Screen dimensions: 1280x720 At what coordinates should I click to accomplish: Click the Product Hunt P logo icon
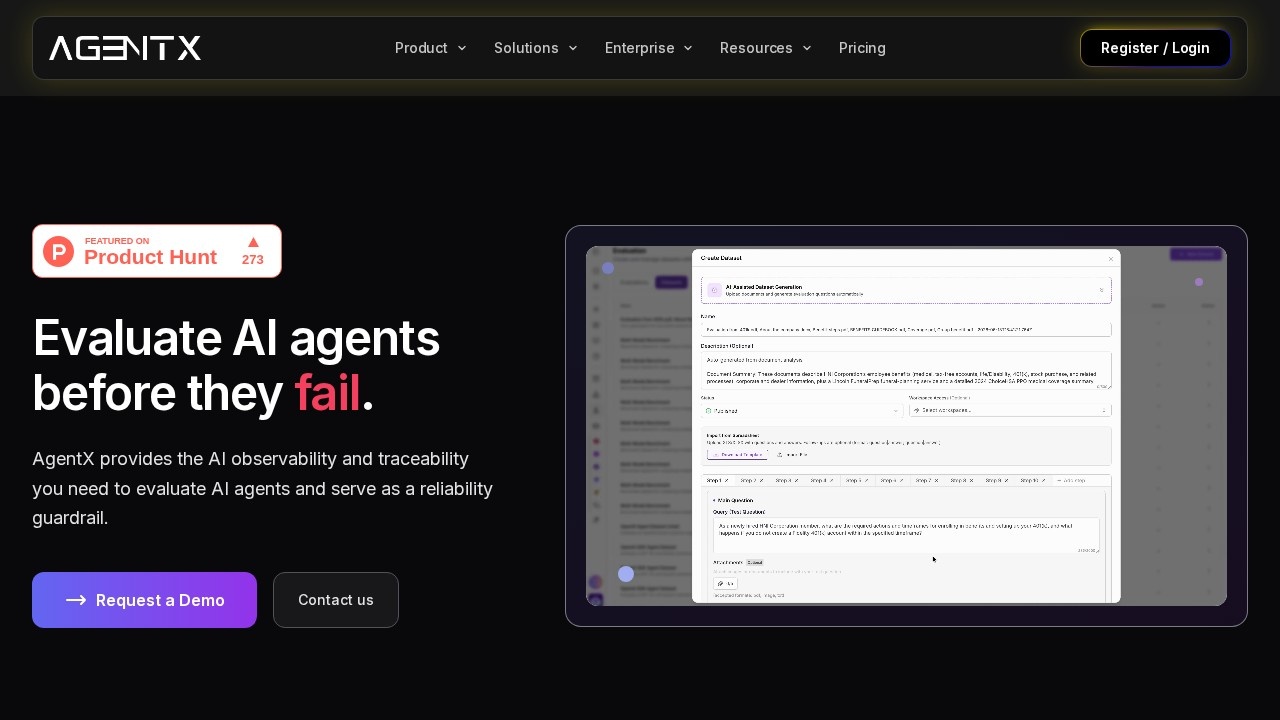coord(59,251)
